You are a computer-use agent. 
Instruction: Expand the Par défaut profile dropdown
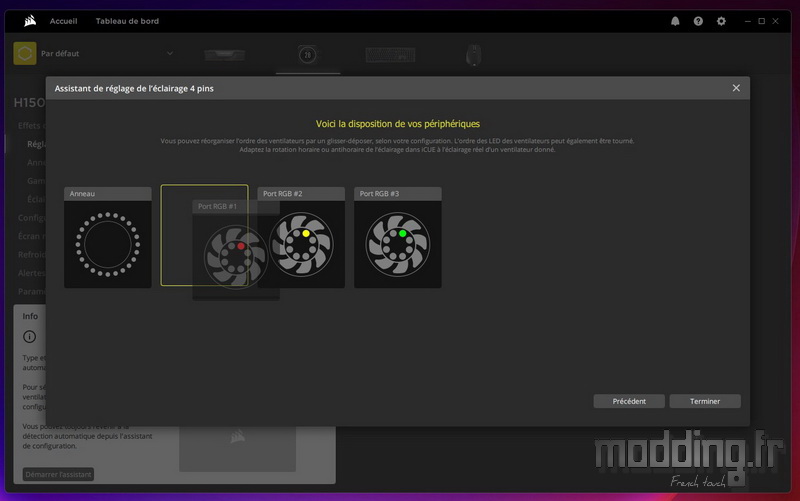(170, 53)
